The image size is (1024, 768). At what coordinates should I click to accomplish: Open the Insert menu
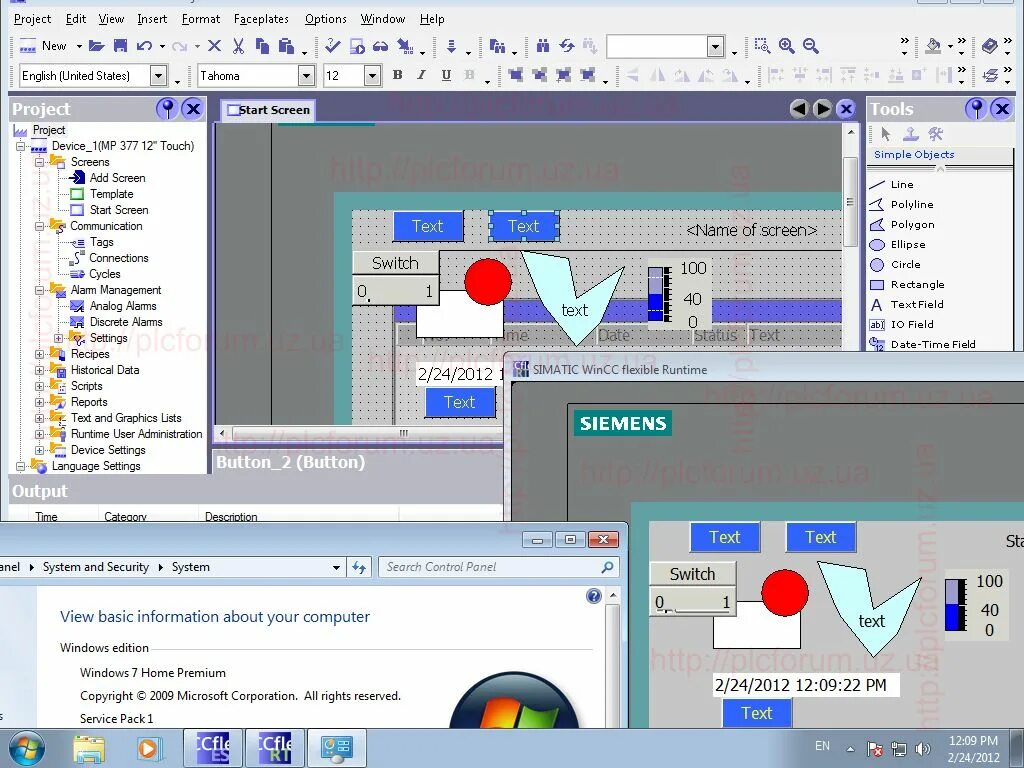(x=152, y=19)
